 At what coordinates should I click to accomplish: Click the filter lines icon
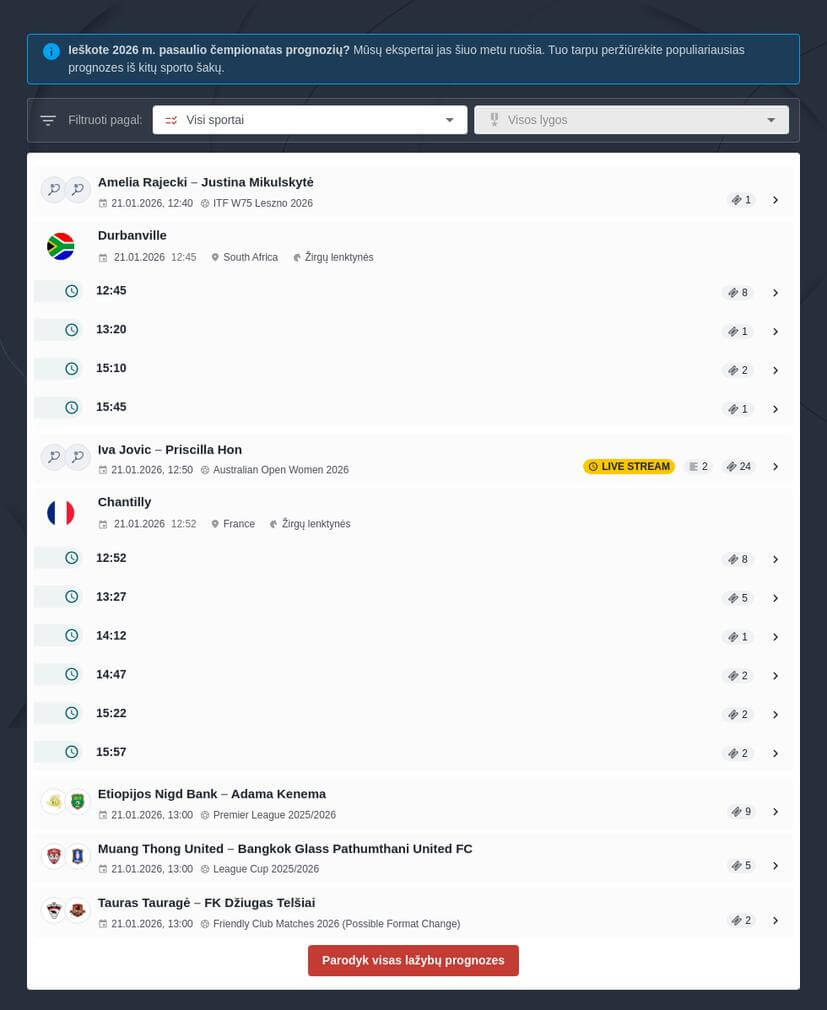[x=48, y=120]
